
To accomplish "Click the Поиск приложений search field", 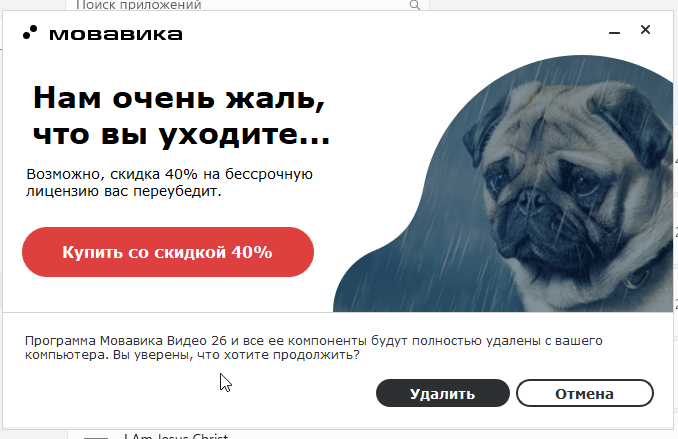I will tap(247, 5).
